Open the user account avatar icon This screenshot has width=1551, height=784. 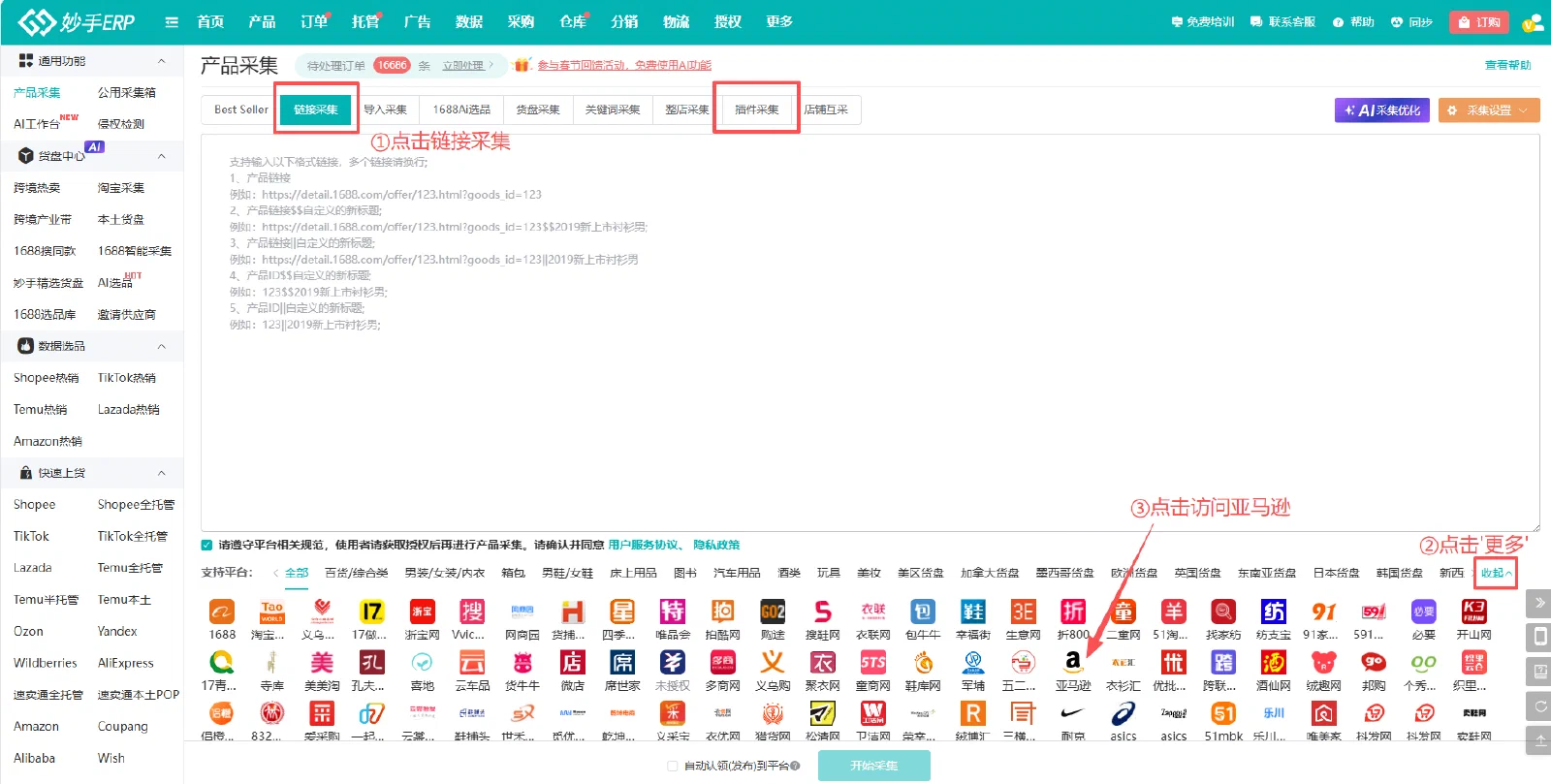[1533, 22]
